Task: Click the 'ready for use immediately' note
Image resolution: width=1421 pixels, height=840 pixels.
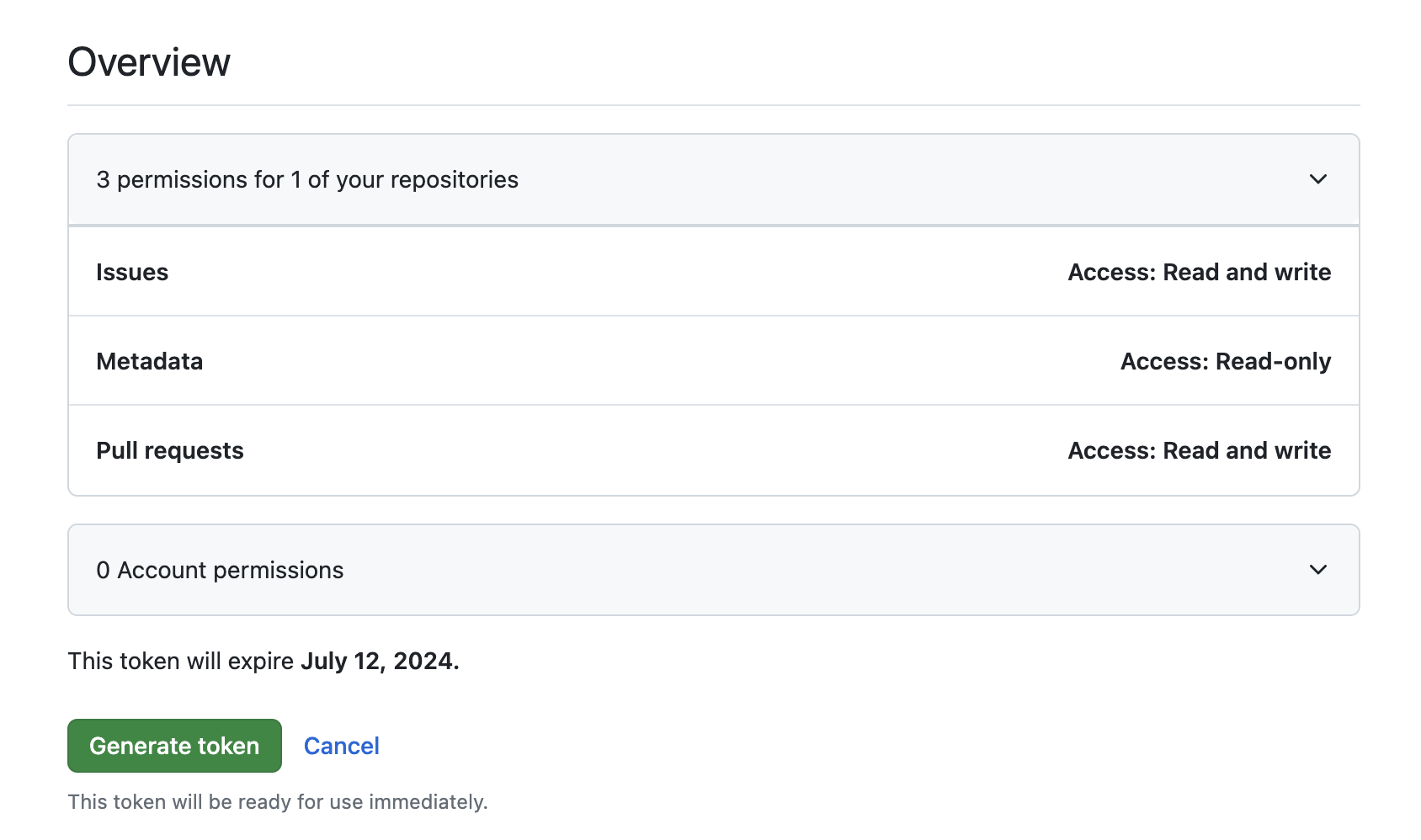Action: tap(278, 801)
